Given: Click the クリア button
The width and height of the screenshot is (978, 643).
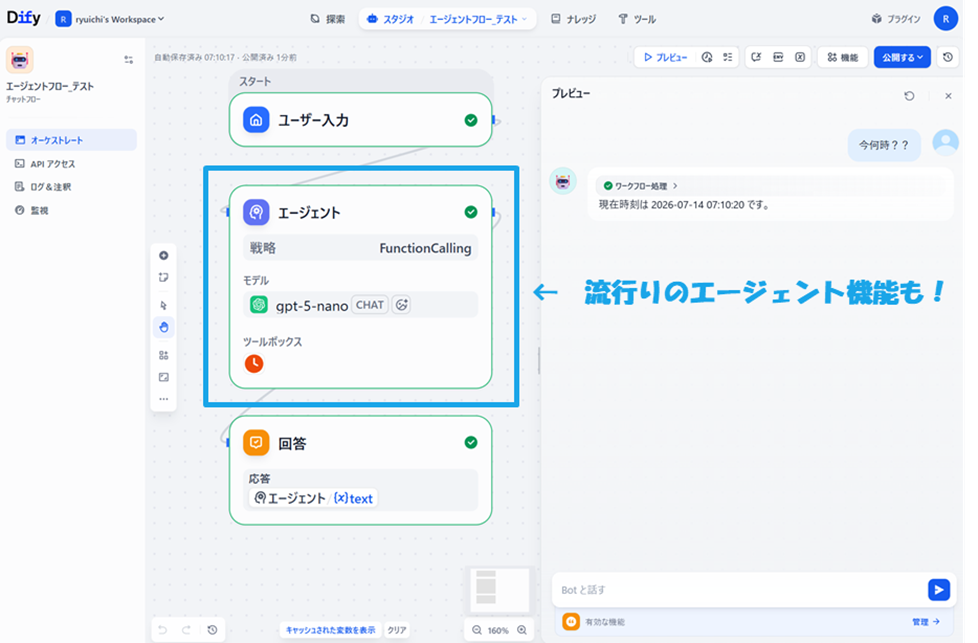Looking at the screenshot, I should [x=397, y=630].
